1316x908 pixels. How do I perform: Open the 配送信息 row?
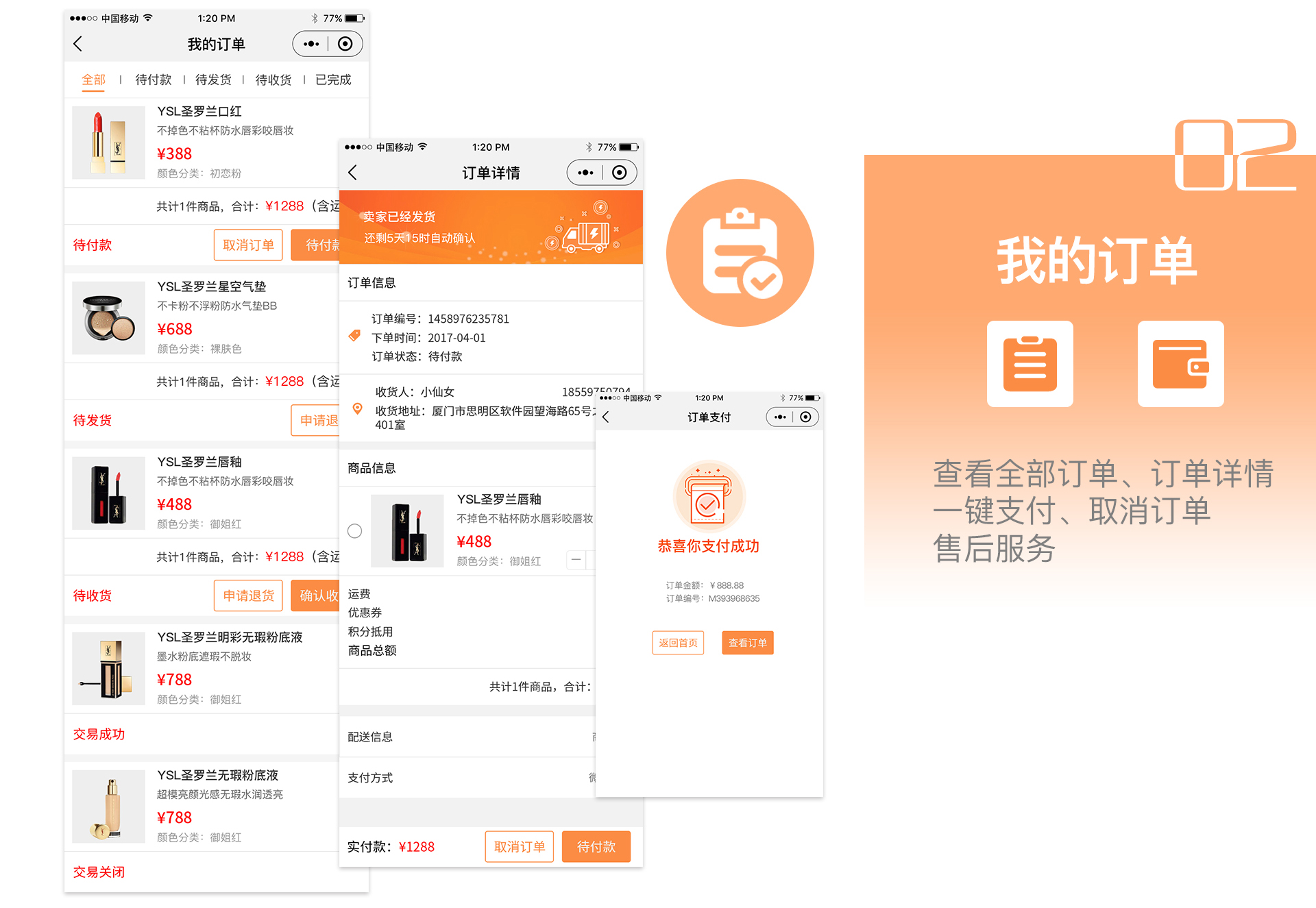coord(467,737)
